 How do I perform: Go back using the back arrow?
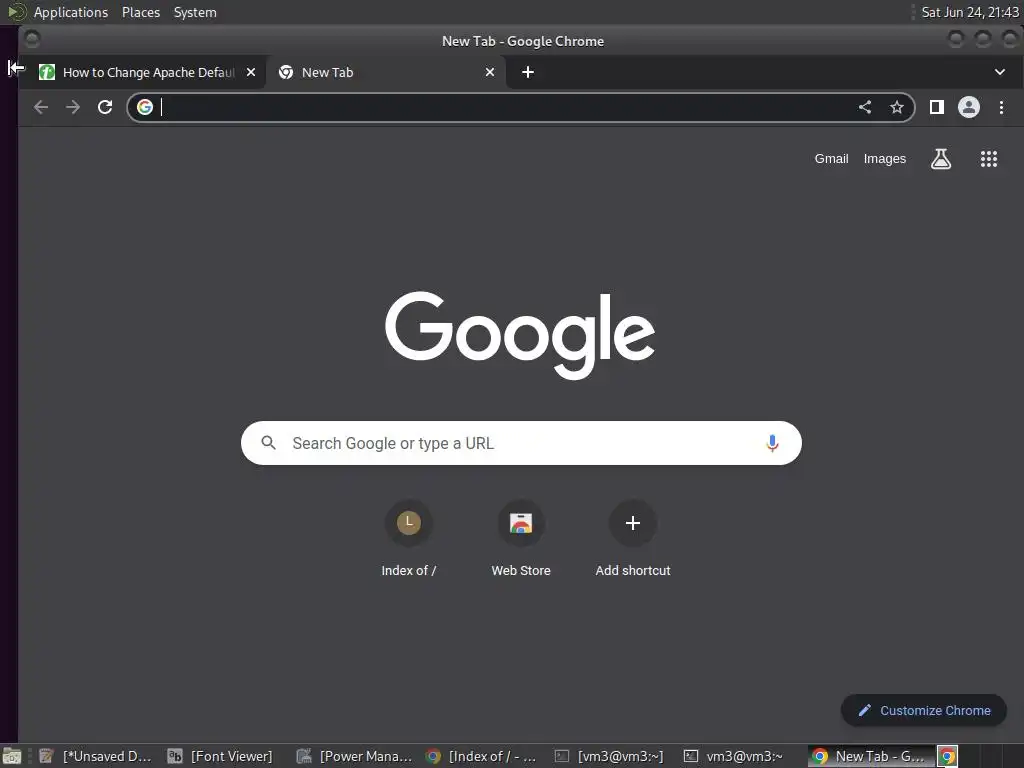(x=41, y=107)
